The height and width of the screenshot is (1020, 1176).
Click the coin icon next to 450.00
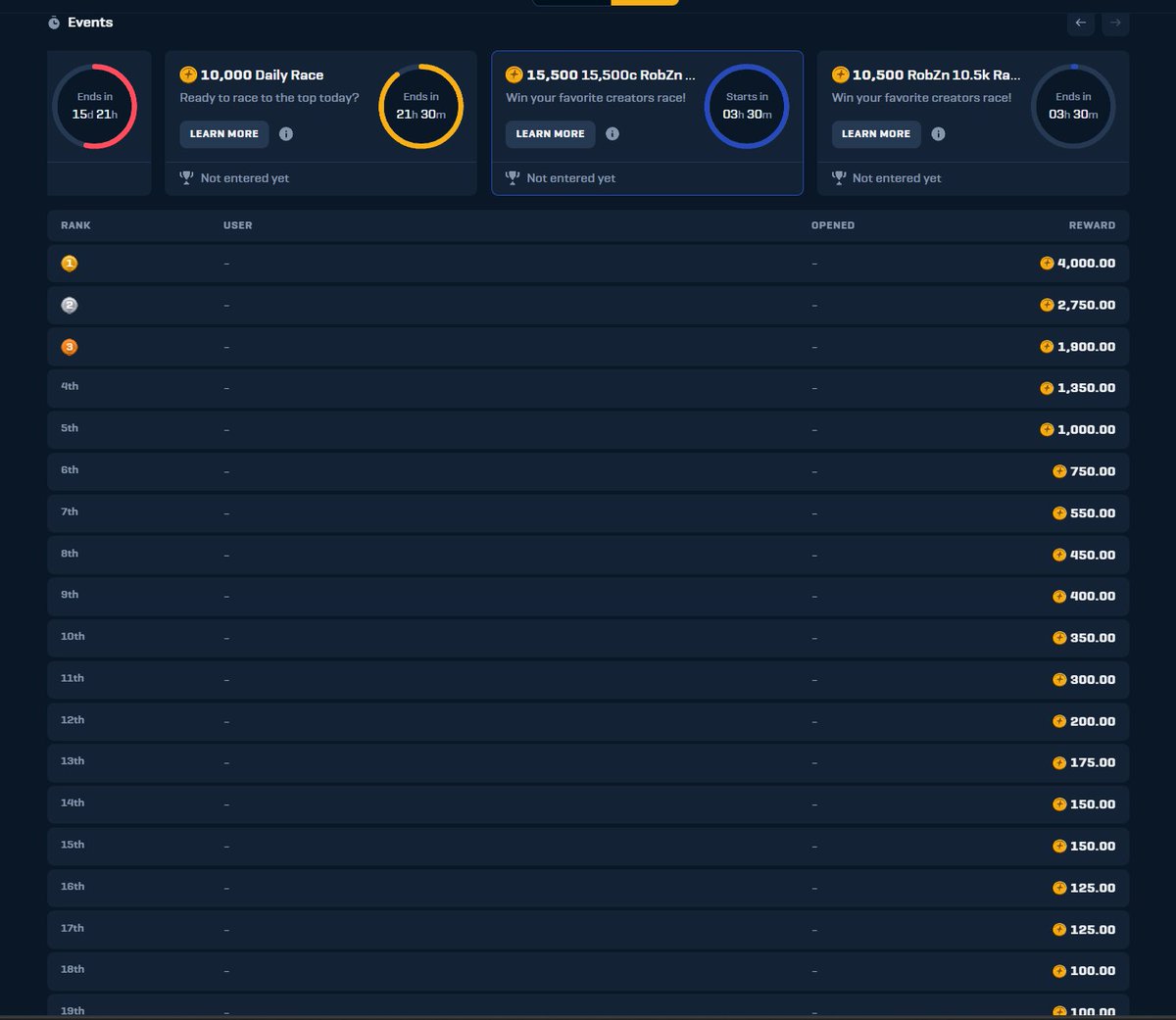point(1059,555)
